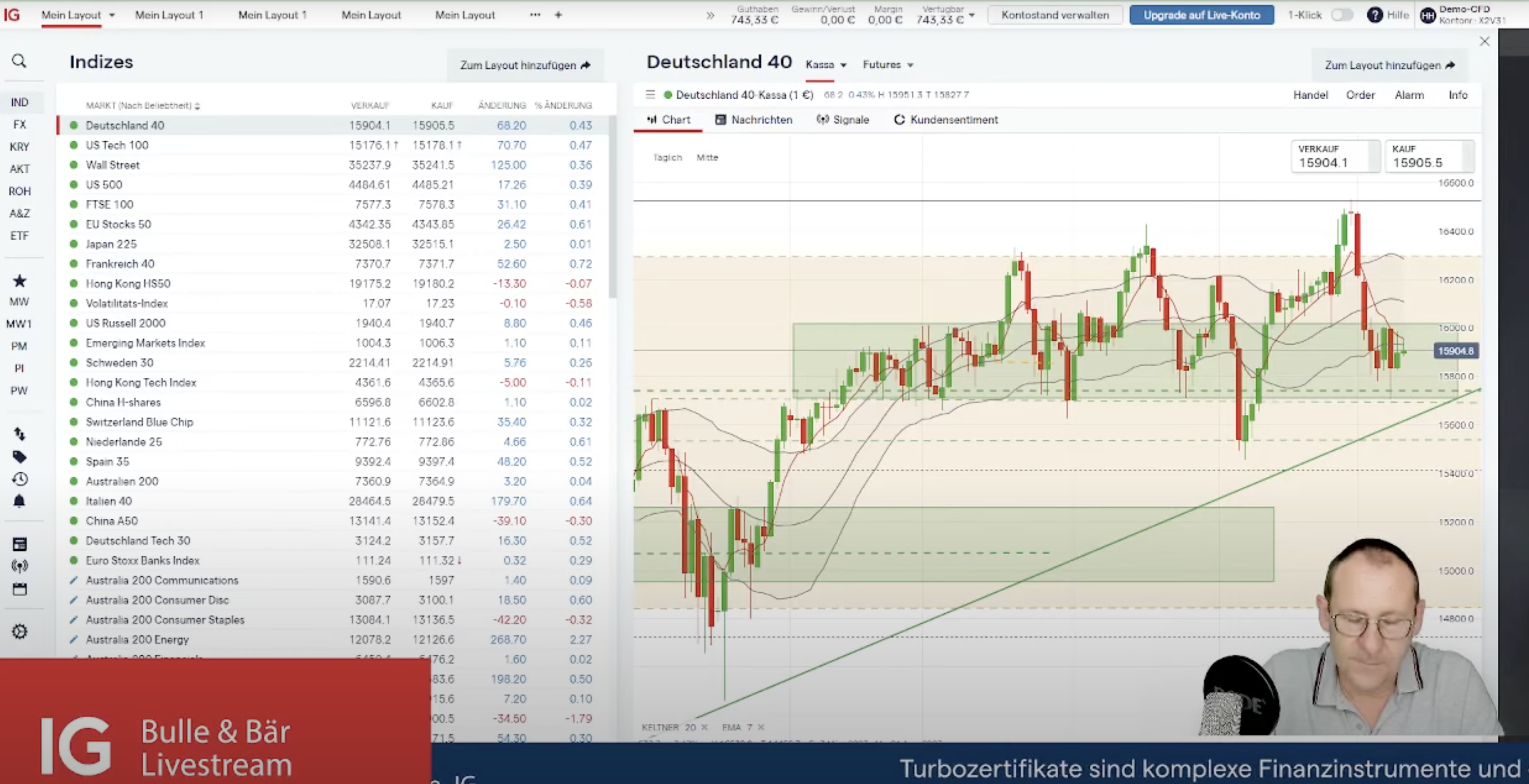This screenshot has width=1529, height=784.
Task: Remove the KELTNER 20 indicator
Action: click(704, 727)
